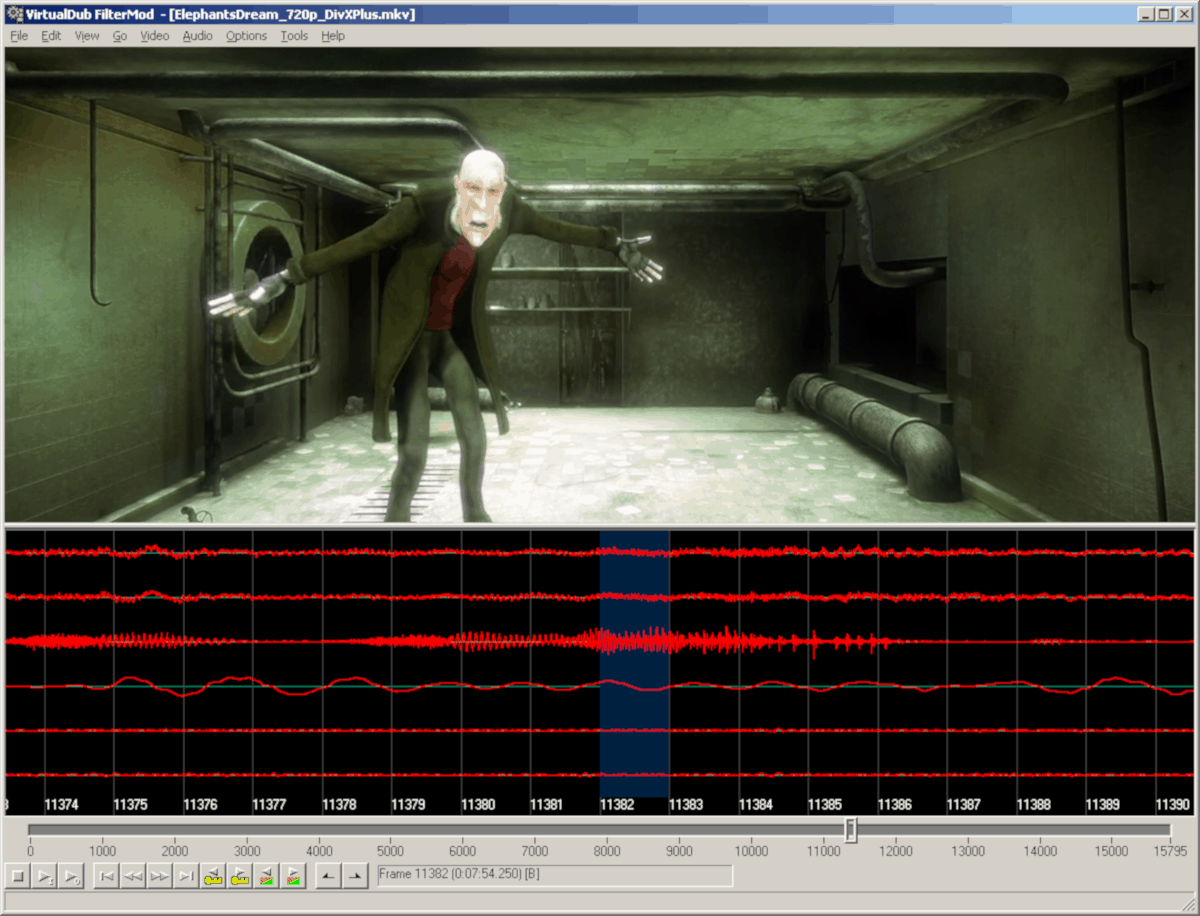Click frame label 11388 in the audio display
This screenshot has width=1200, height=916.
pos(1035,804)
